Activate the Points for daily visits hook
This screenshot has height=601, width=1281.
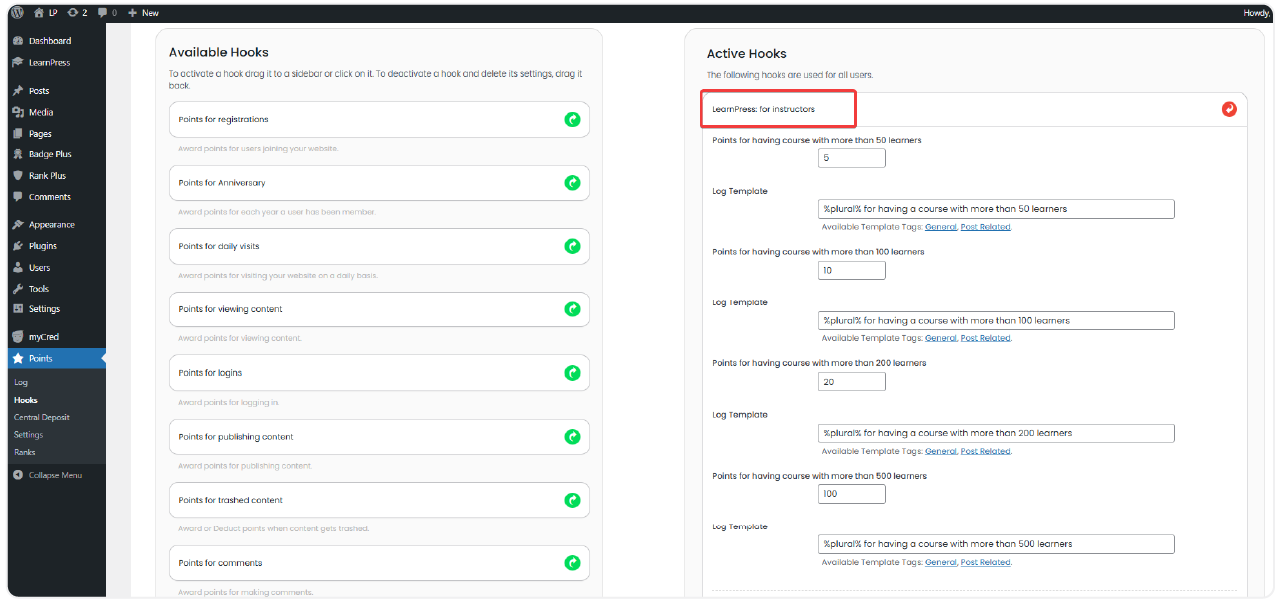click(x=572, y=246)
